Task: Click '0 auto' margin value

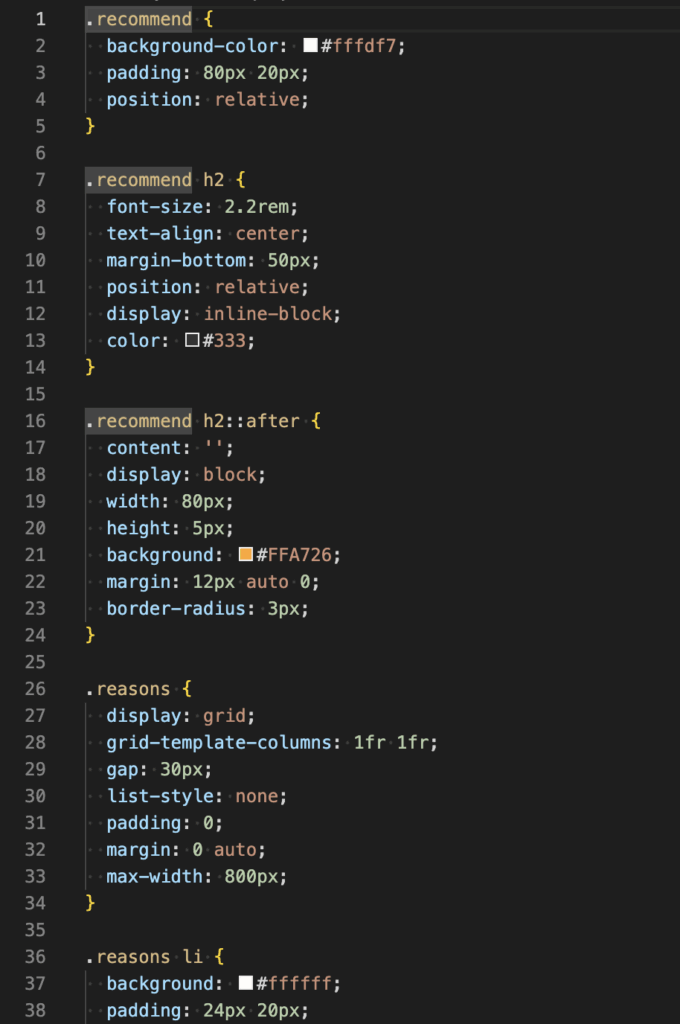Action: point(225,849)
